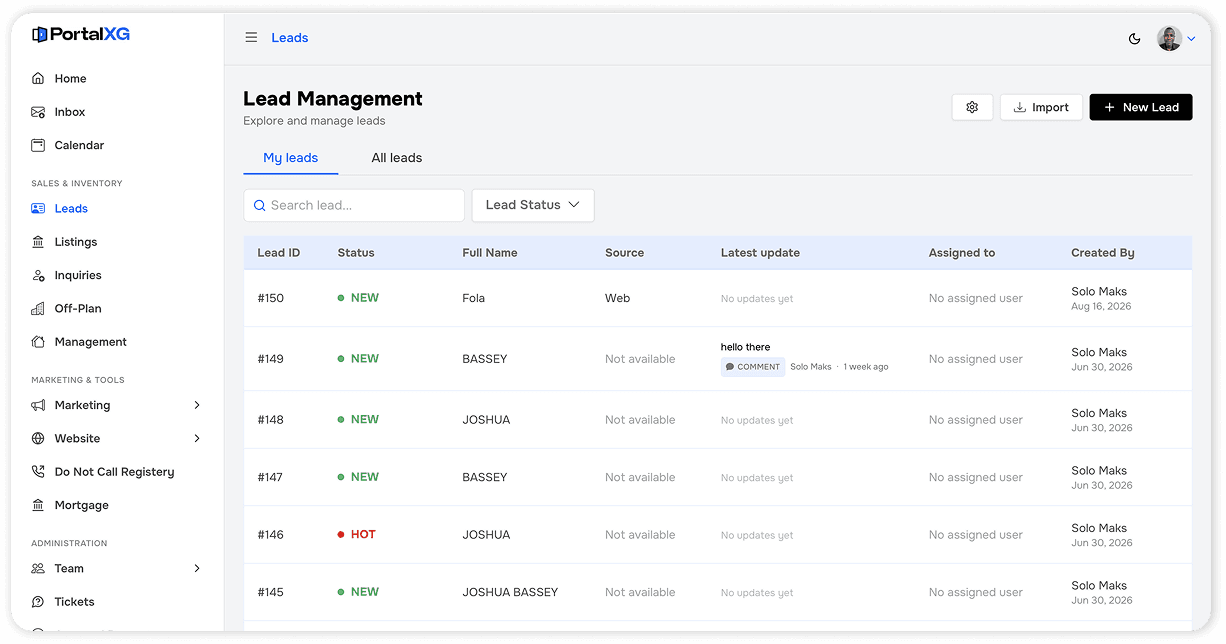Open lead settings gear button
Image resolution: width=1226 pixels, height=644 pixels.
[x=972, y=107]
